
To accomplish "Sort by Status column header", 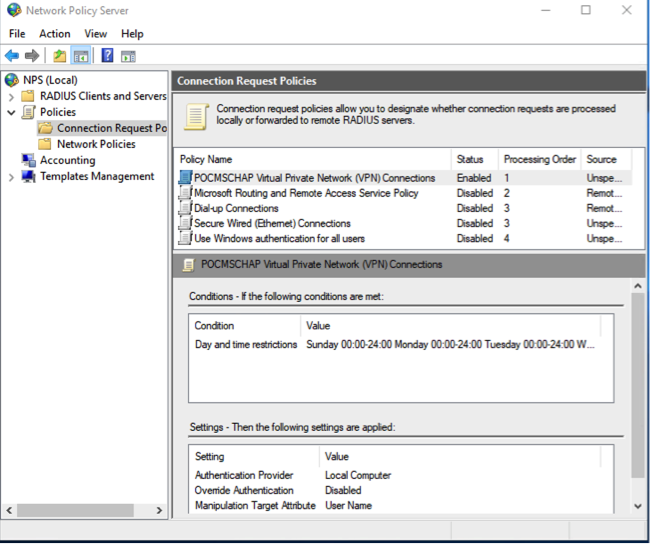I will pos(475,159).
